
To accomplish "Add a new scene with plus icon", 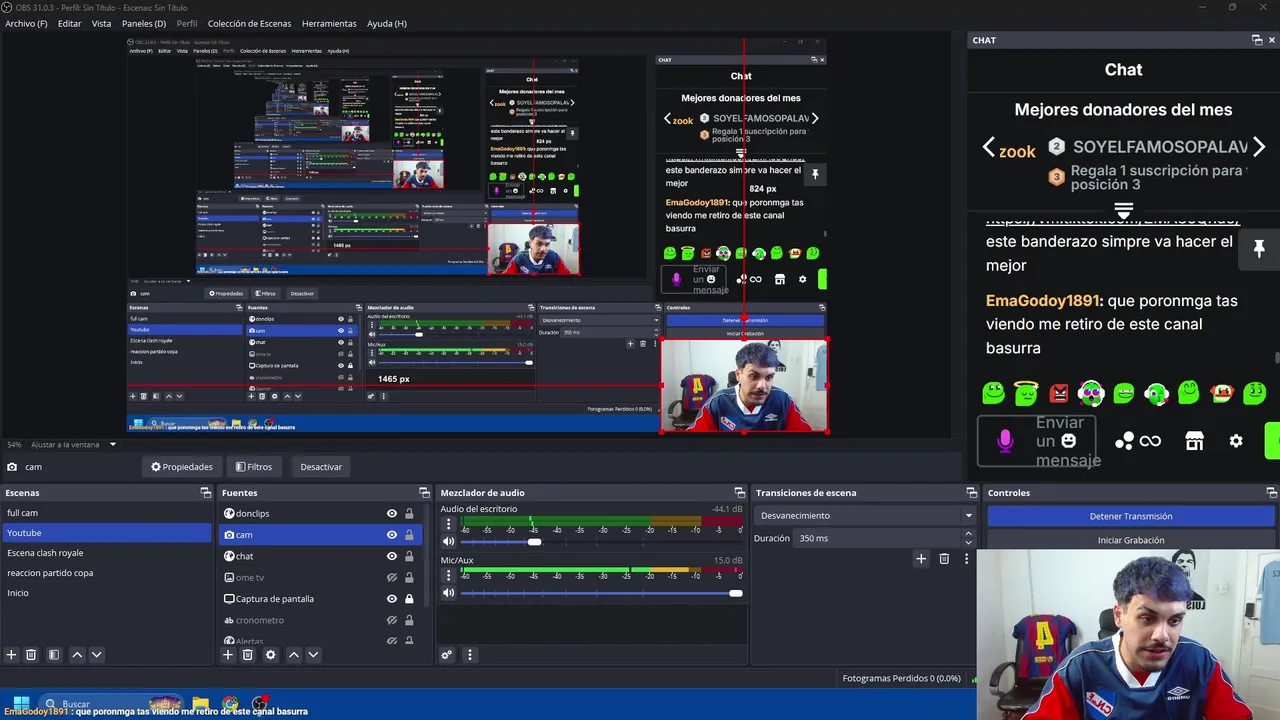I will [11, 655].
